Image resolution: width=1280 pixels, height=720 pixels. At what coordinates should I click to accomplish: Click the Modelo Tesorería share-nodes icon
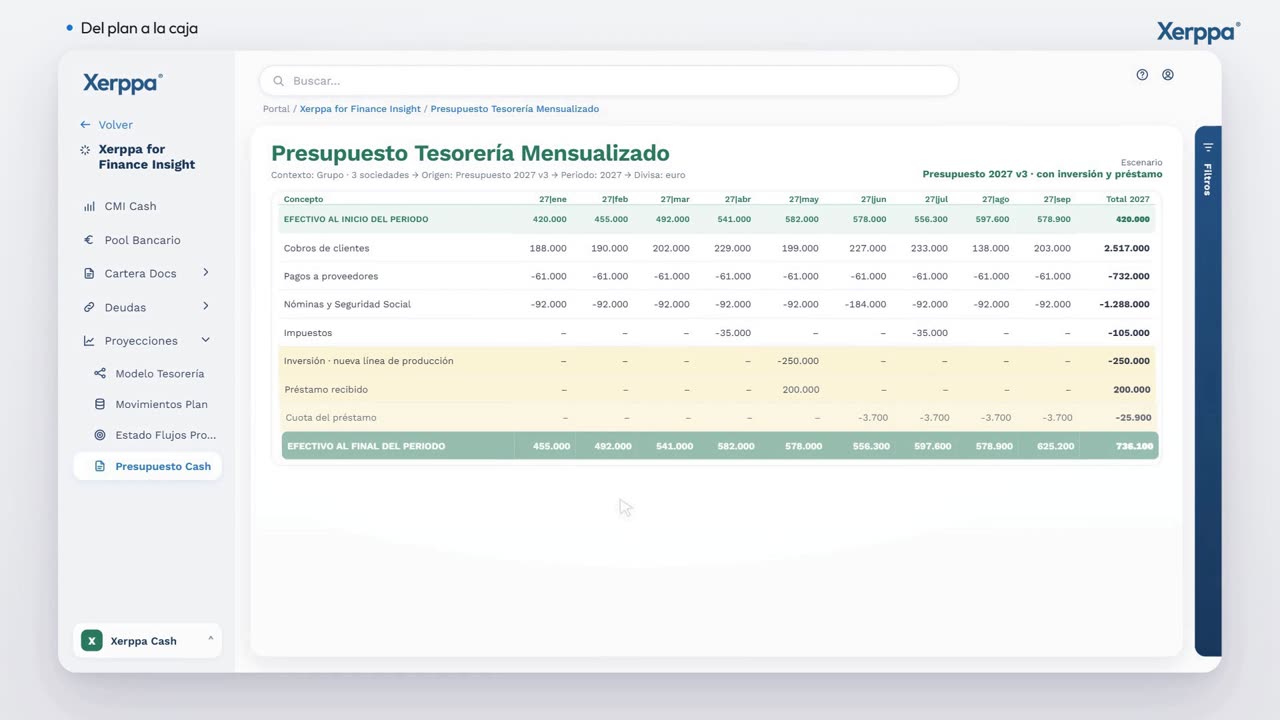pyautogui.click(x=100, y=373)
